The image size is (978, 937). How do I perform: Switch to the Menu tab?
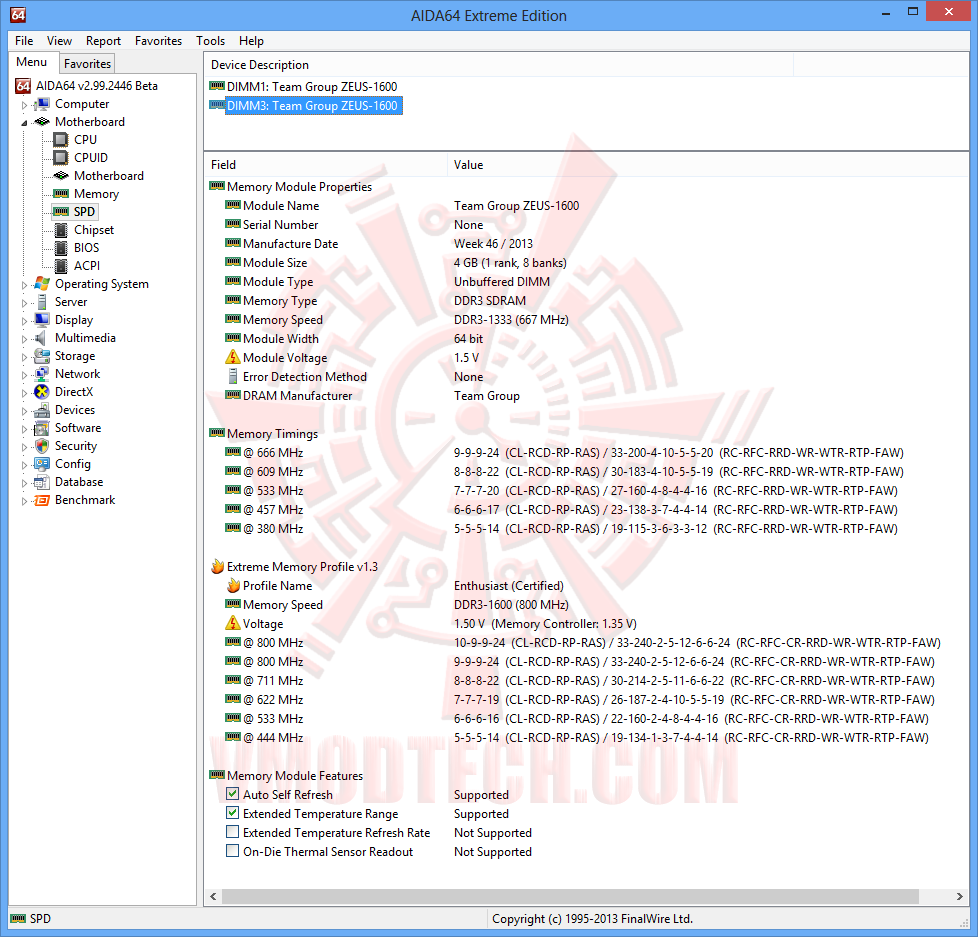pos(32,62)
